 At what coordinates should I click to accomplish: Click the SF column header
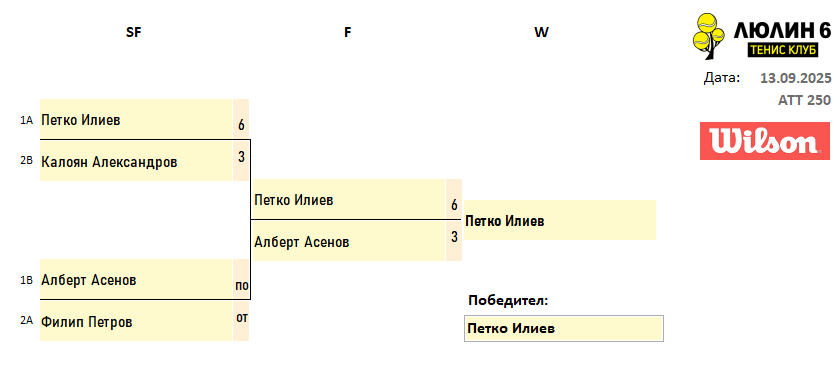(x=133, y=32)
